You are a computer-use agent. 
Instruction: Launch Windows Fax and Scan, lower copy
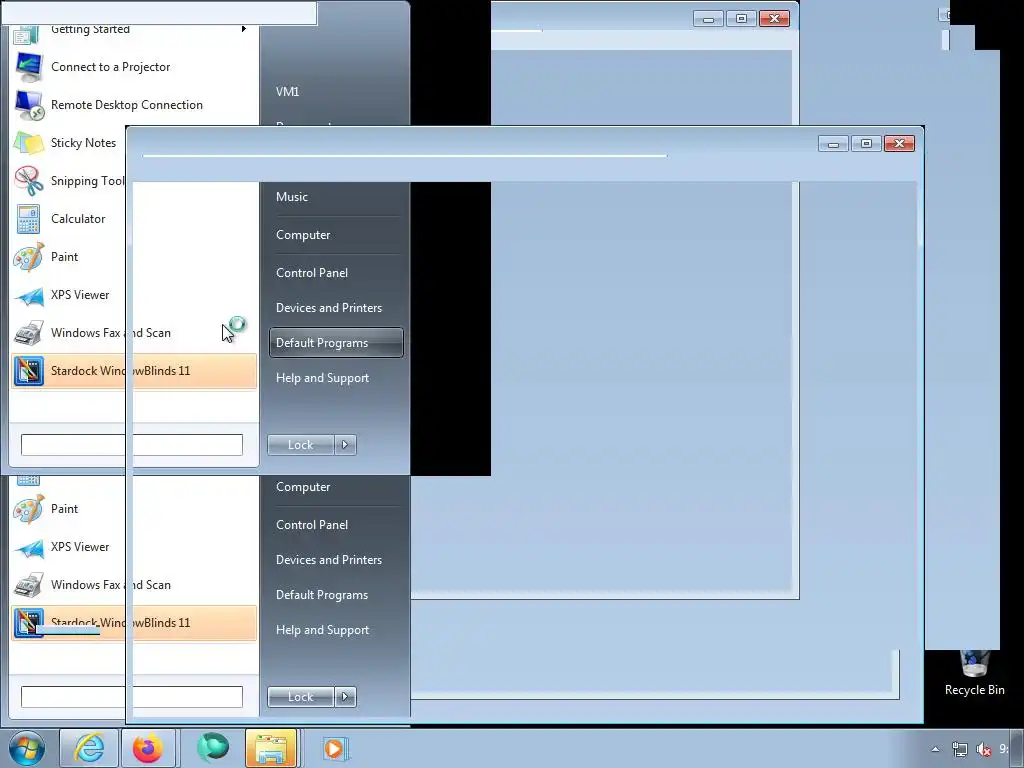point(134,584)
